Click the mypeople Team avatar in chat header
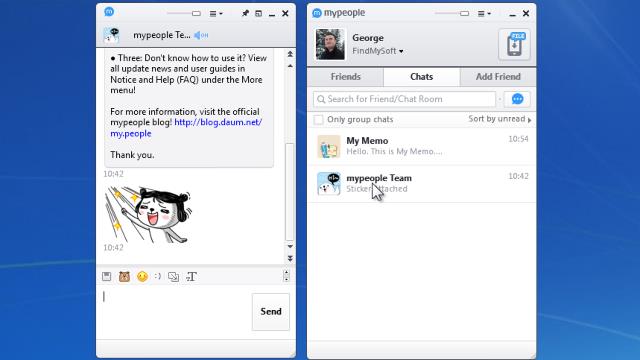 pos(111,36)
